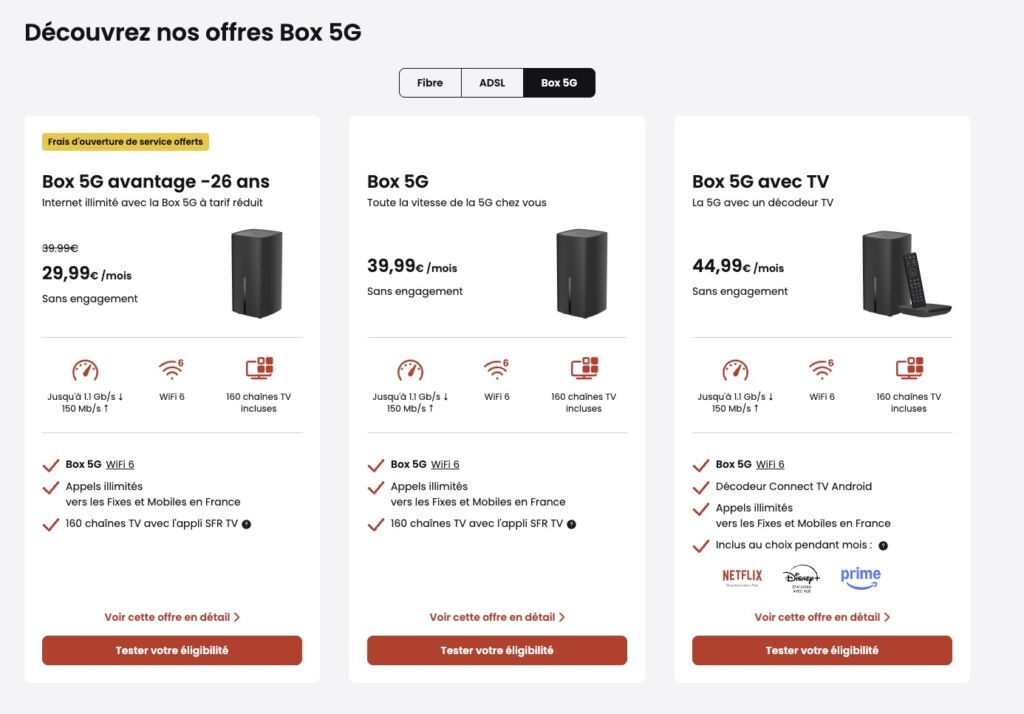
Task: Click the Box 5G with TV decoder image
Action: (x=906, y=273)
